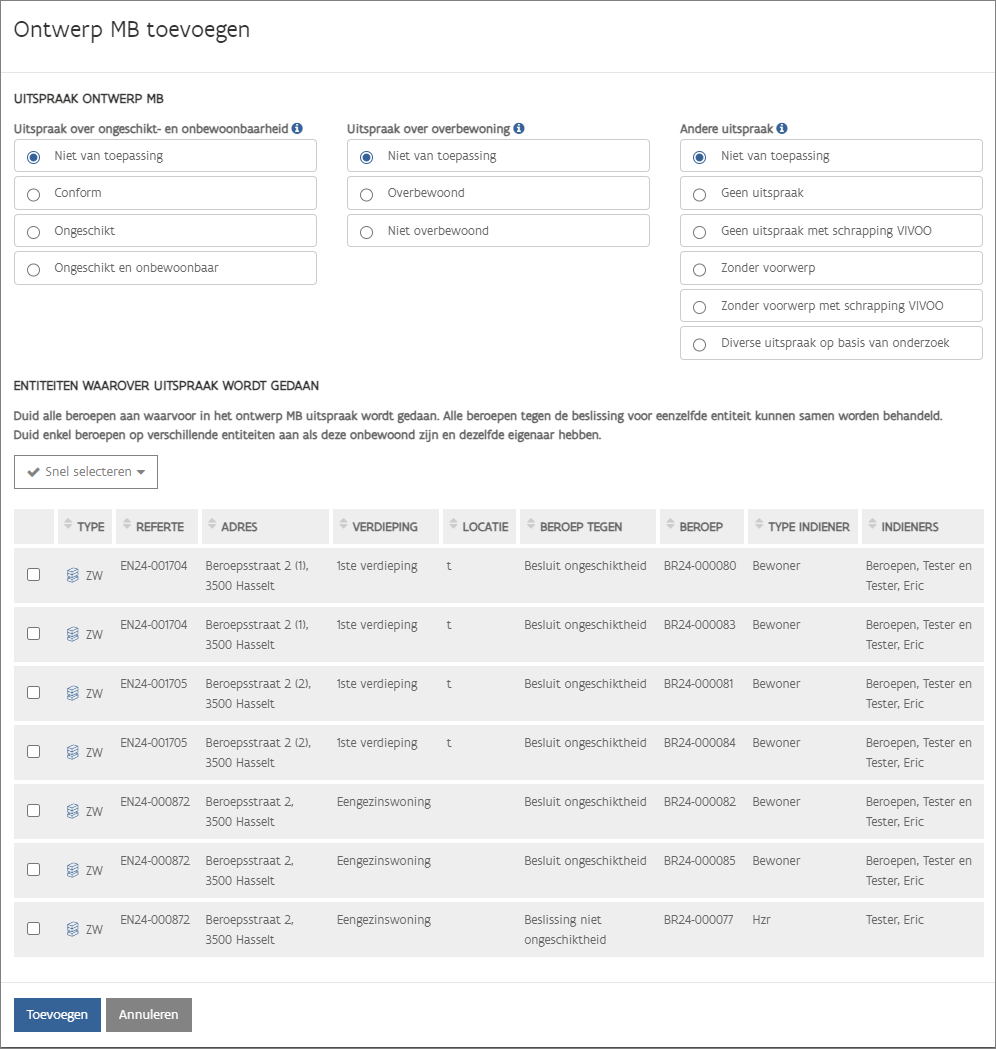Click info icon beside Uitspraak over overbewoning

519,128
